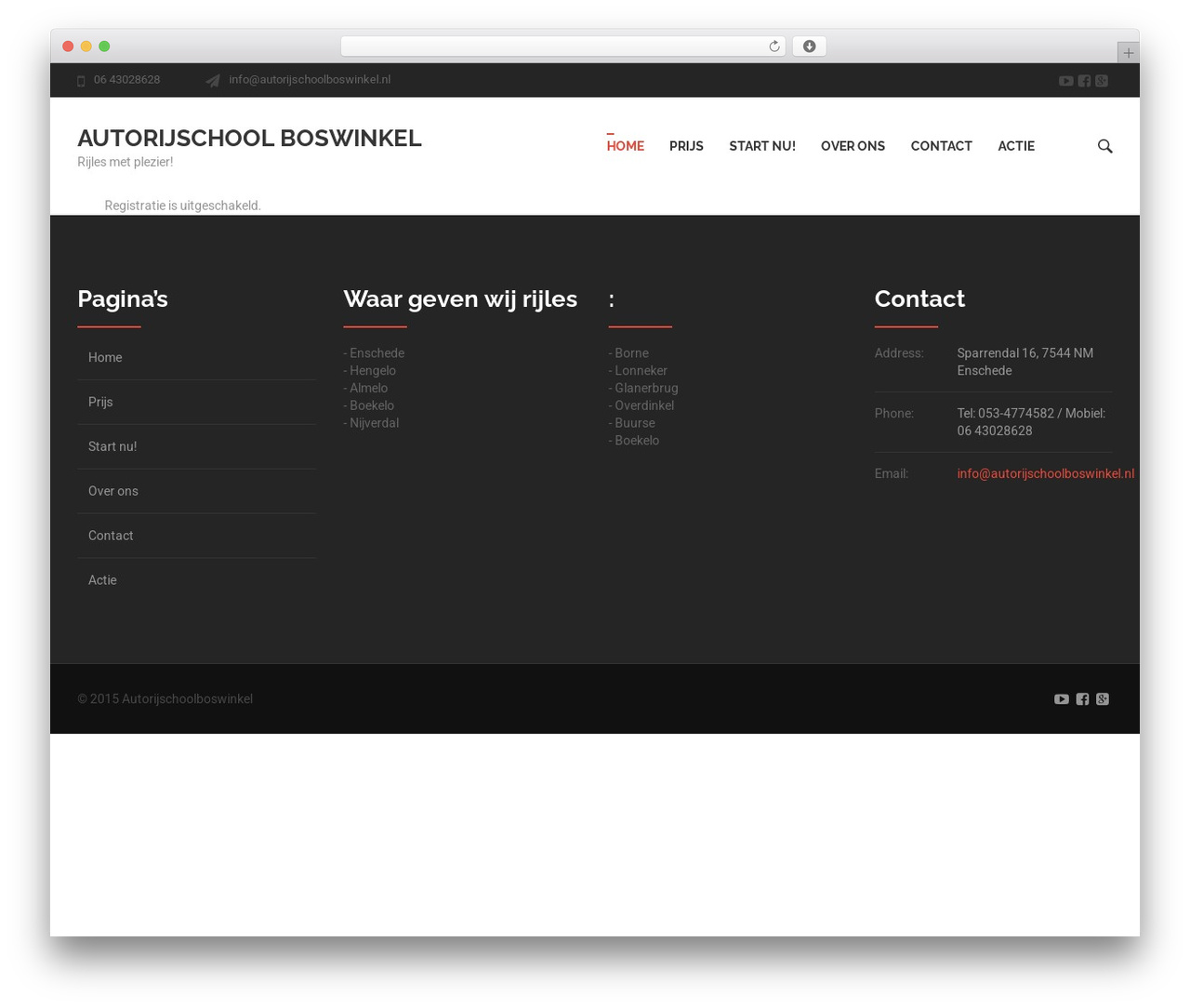Screen dimensions: 1190x1008
Task: Click the footer Home page link
Action: 105,357
